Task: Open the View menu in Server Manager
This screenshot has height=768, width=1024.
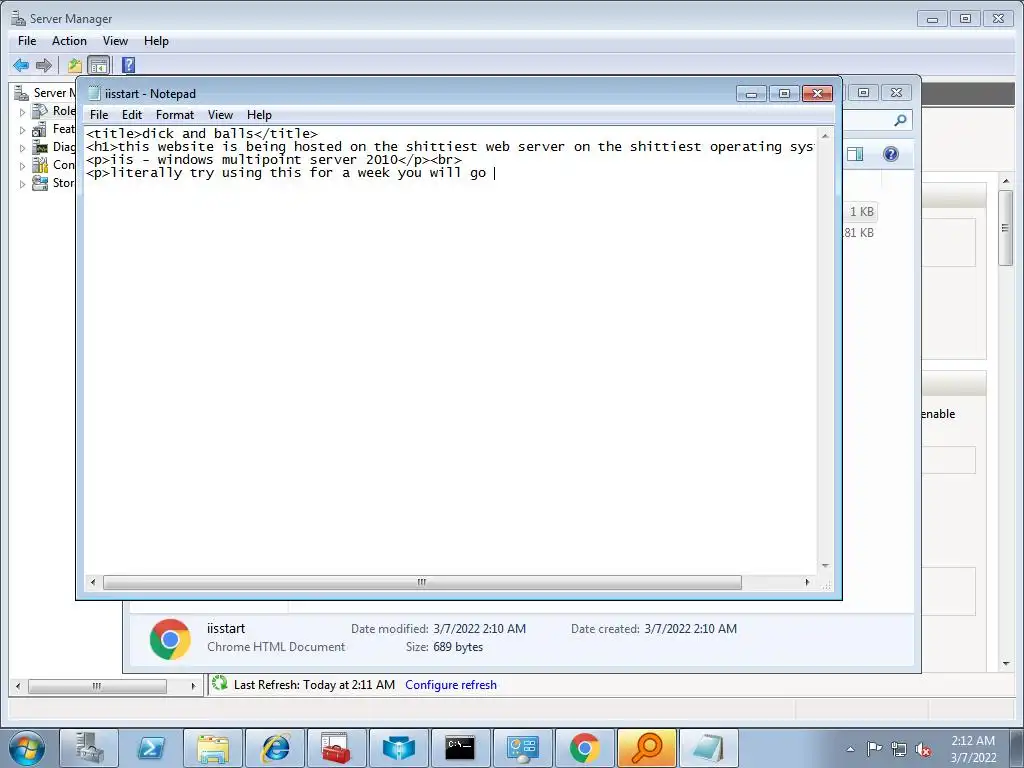Action: click(x=115, y=40)
